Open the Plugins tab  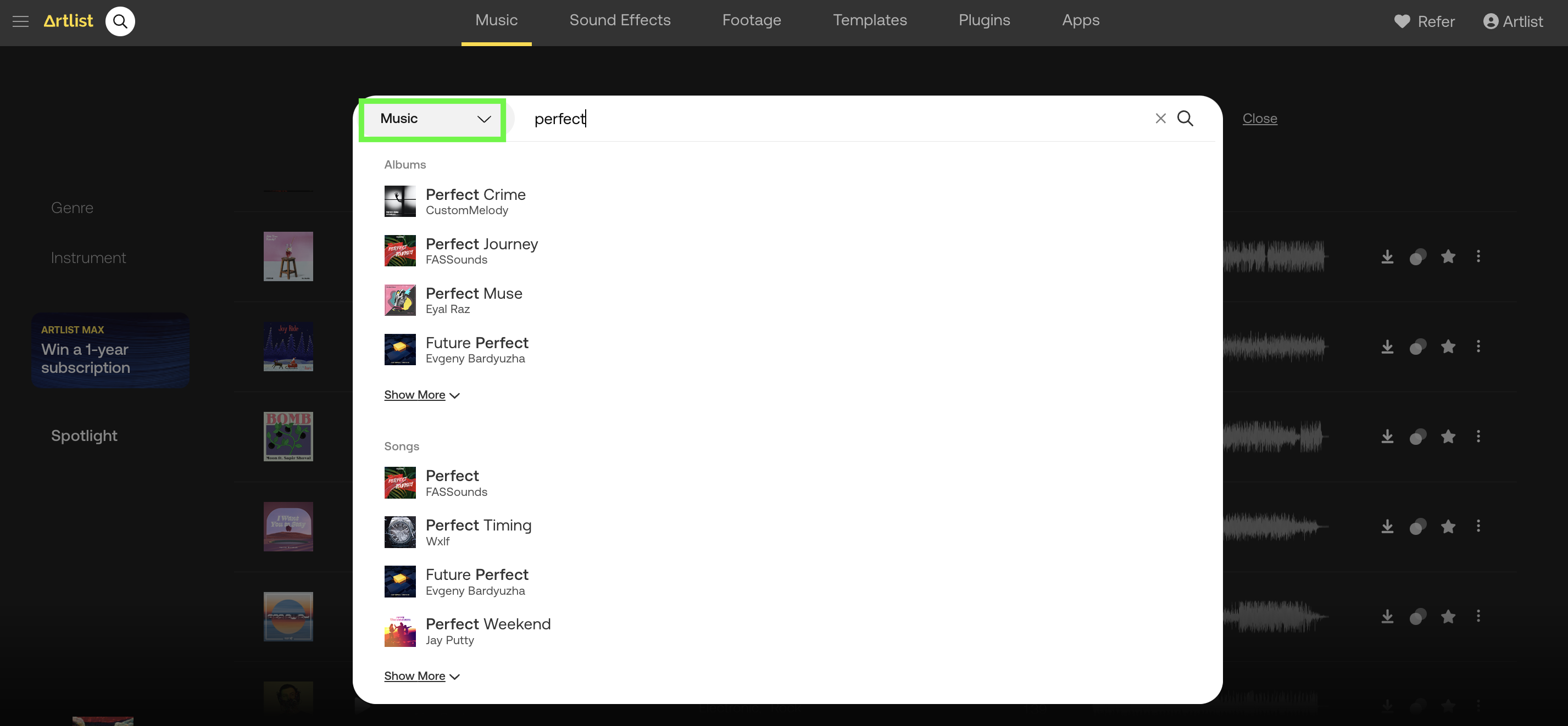click(983, 21)
